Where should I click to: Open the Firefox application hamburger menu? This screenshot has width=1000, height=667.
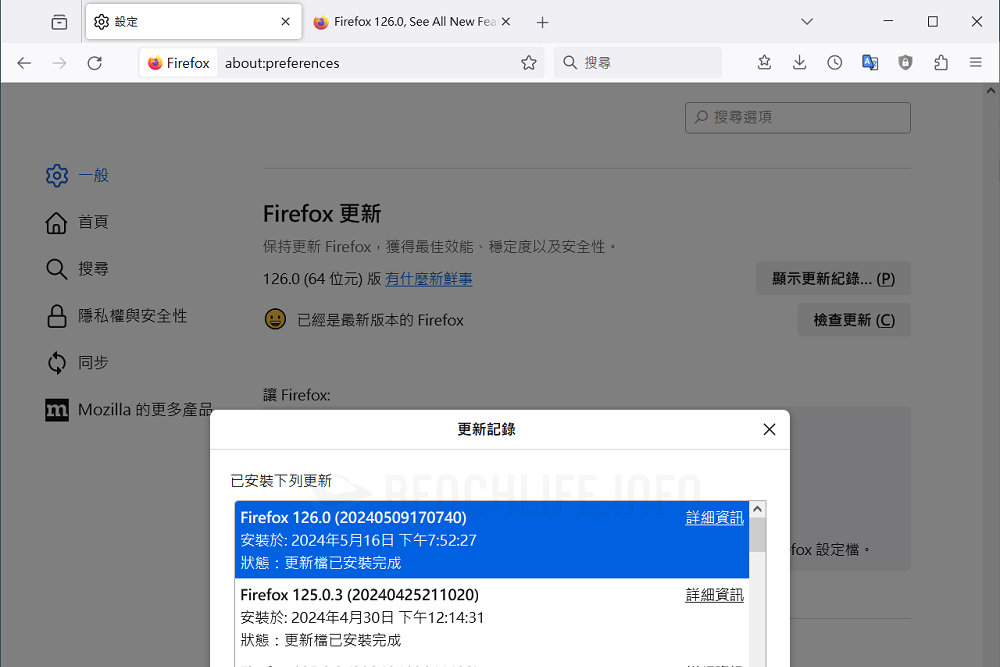pyautogui.click(x=976, y=62)
